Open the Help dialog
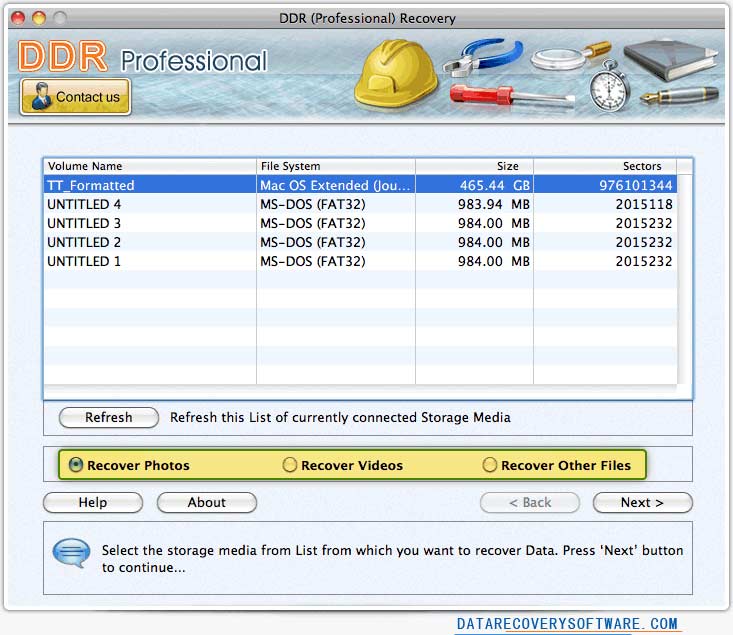 93,502
